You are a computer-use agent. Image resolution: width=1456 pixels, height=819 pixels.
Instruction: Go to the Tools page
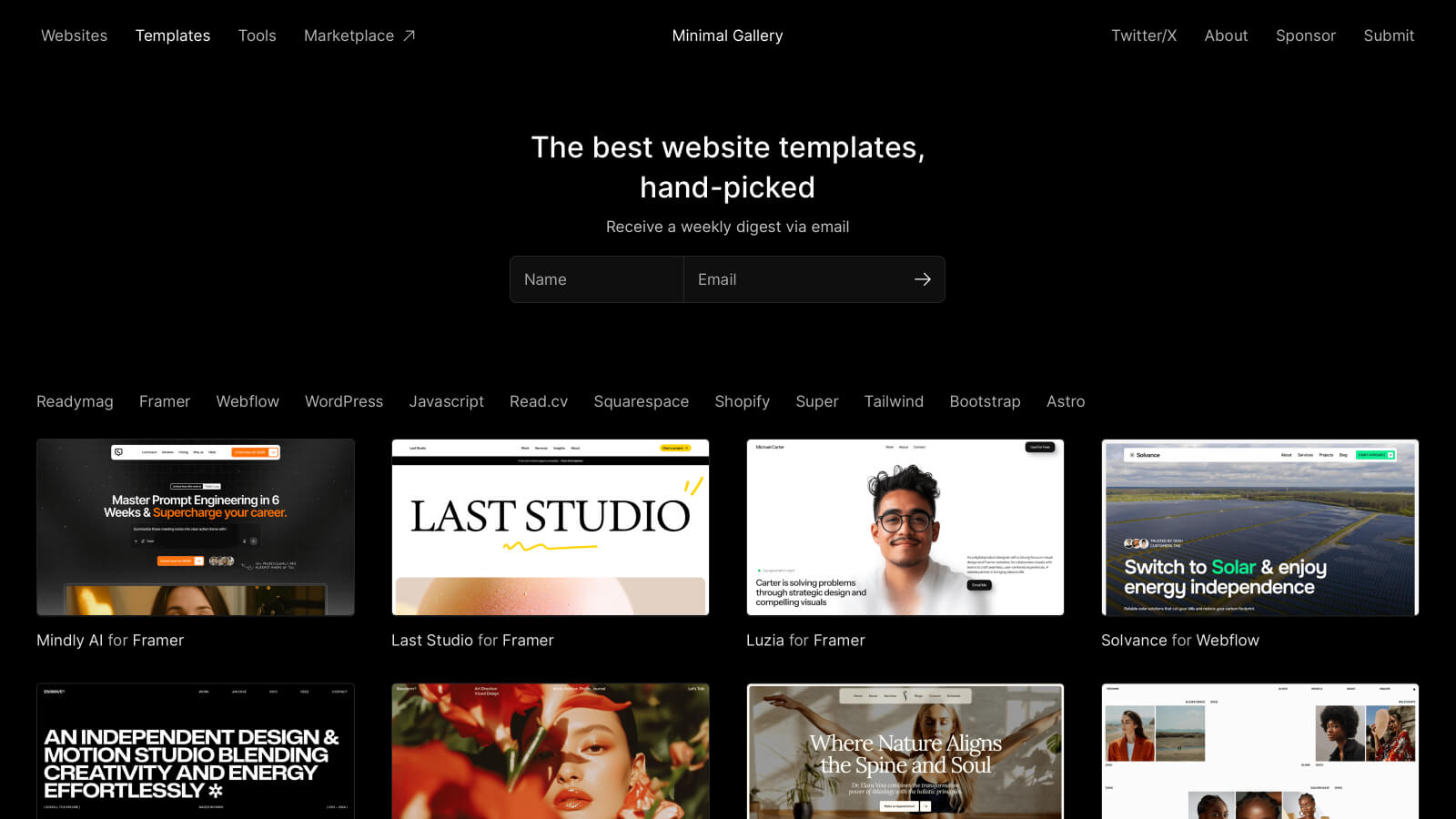(257, 35)
